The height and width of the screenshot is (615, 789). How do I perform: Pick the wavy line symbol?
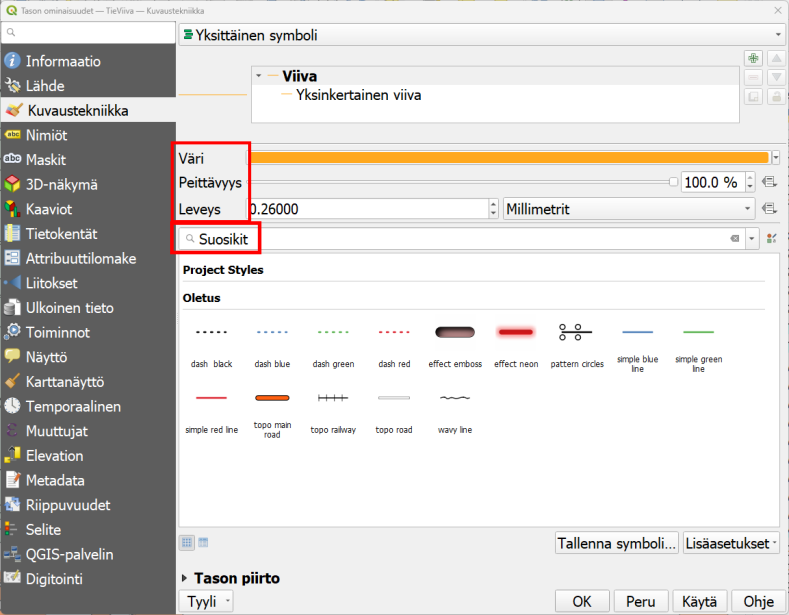click(x=455, y=398)
